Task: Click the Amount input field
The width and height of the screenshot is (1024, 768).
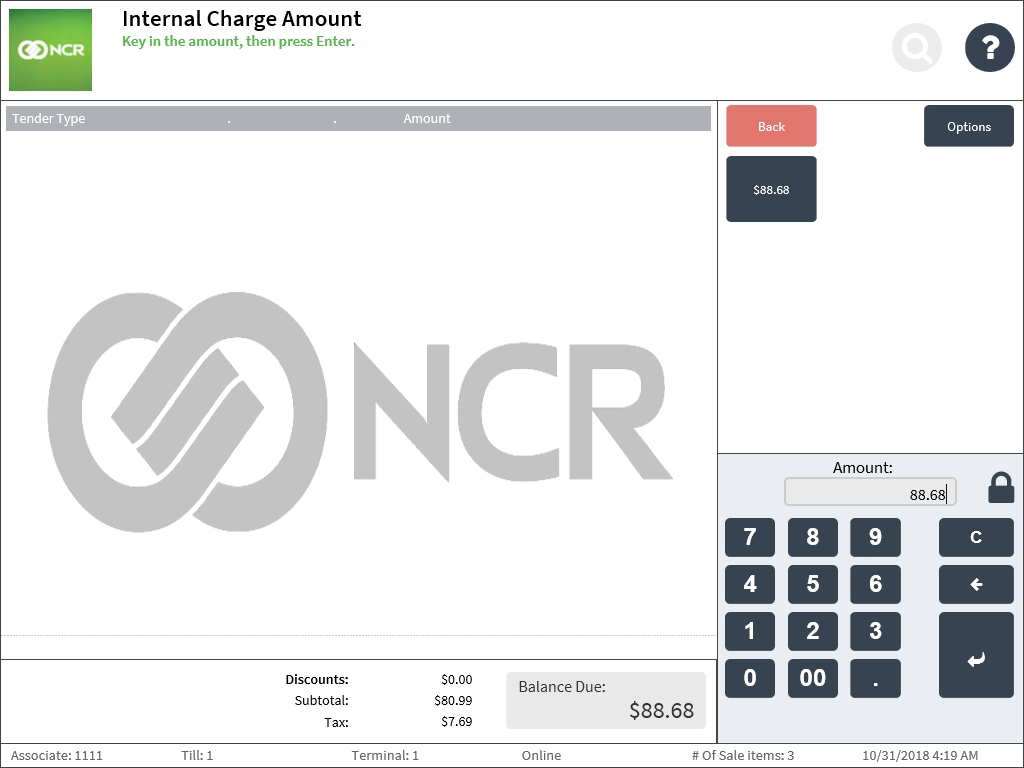Action: [x=870, y=492]
